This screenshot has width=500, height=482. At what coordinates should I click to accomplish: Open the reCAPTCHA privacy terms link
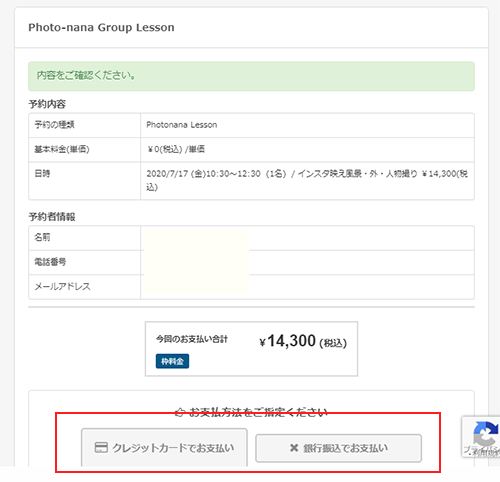click(482, 451)
